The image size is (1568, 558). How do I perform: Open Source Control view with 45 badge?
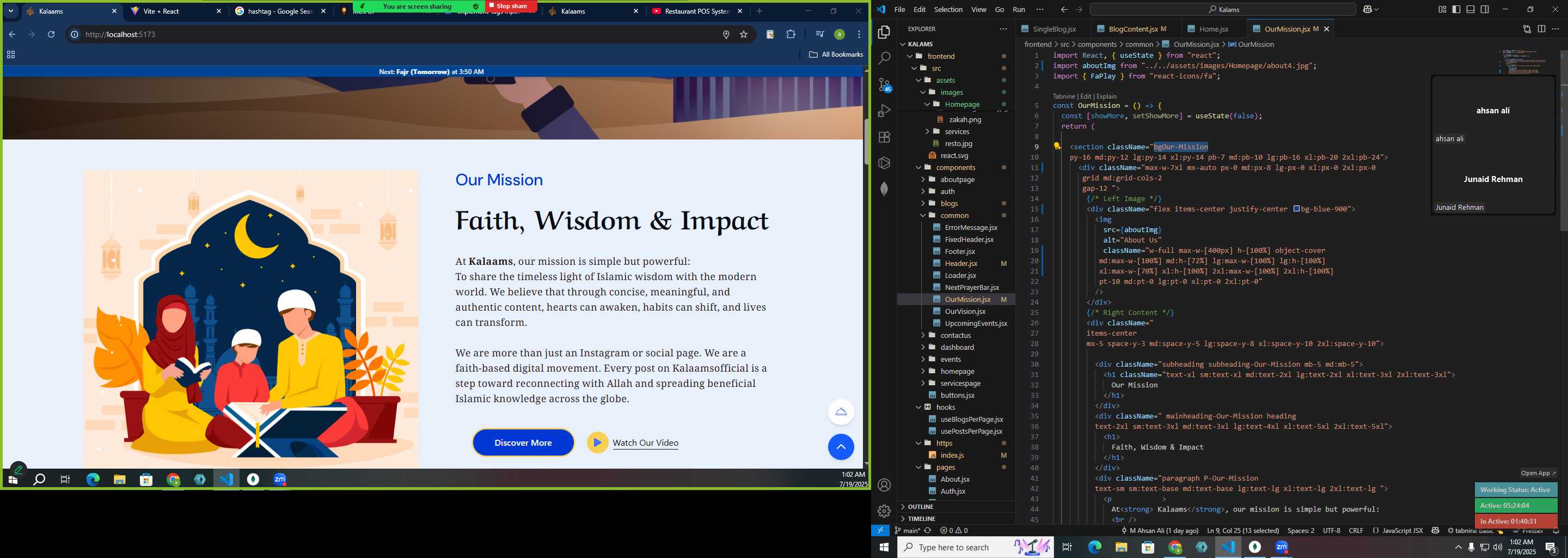pos(884,84)
